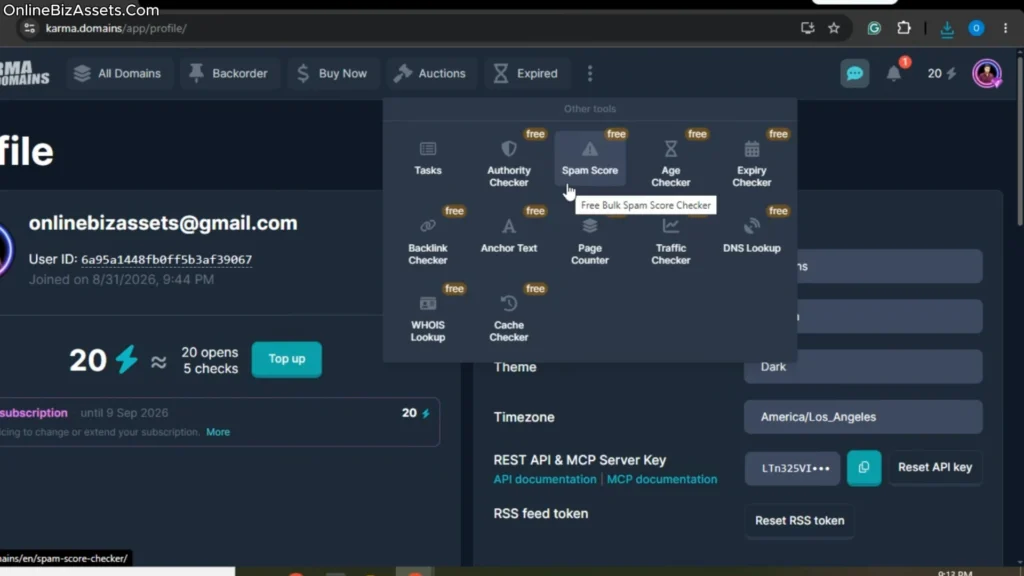Bookmark page with star icon
The width and height of the screenshot is (1024, 576).
coord(834,28)
